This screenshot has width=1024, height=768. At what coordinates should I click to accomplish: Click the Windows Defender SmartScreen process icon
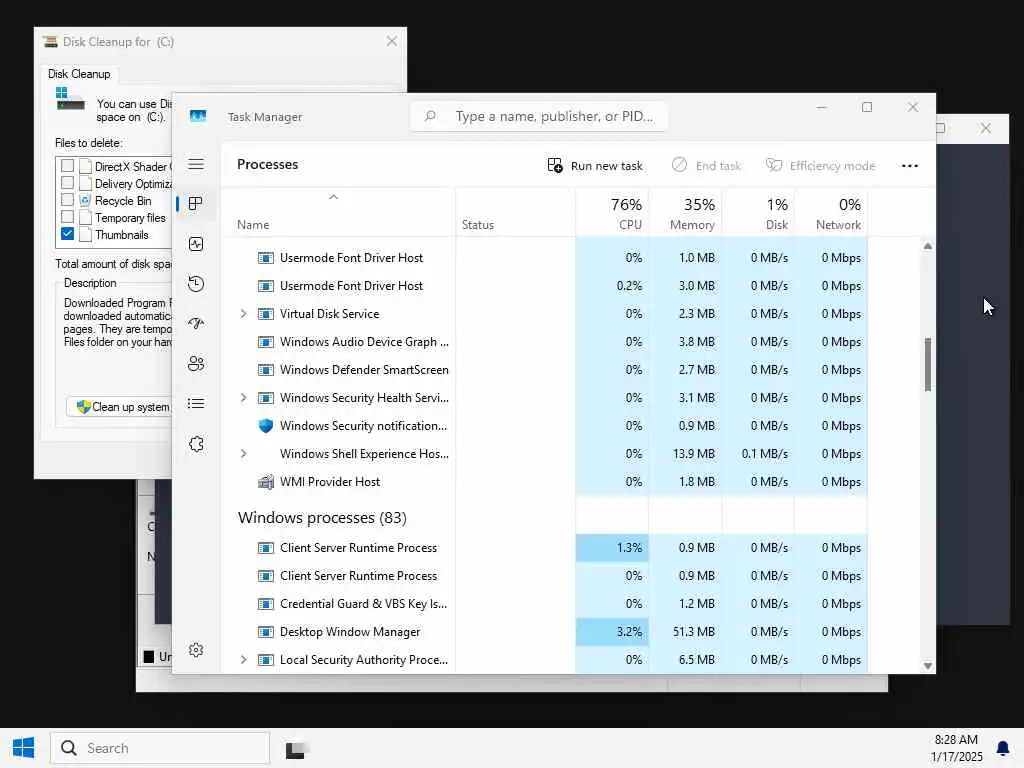pyautogui.click(x=266, y=370)
